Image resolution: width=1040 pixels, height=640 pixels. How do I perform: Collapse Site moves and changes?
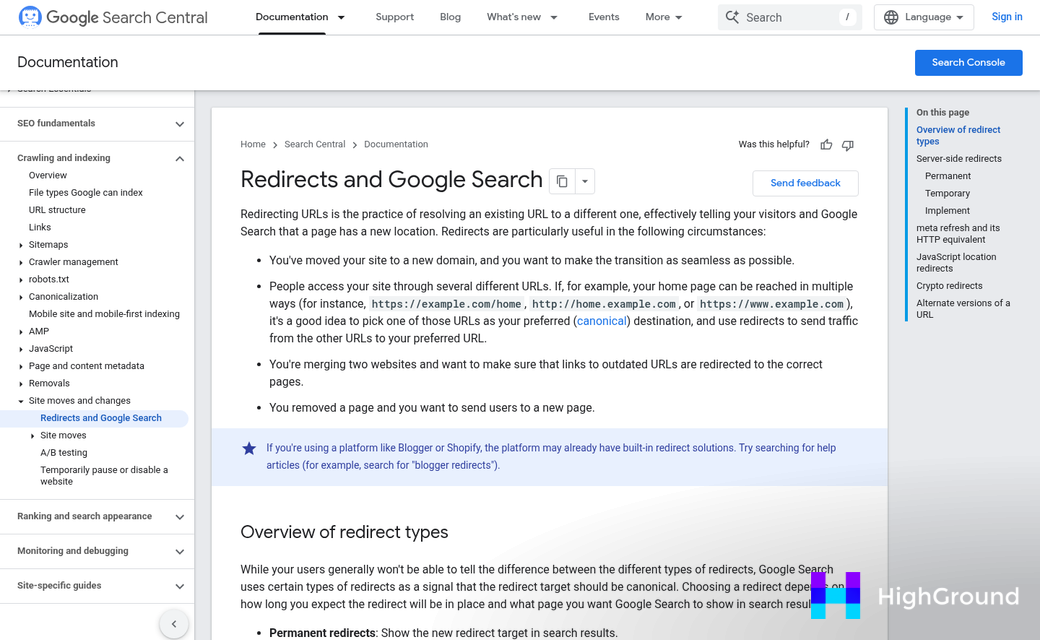coord(21,401)
